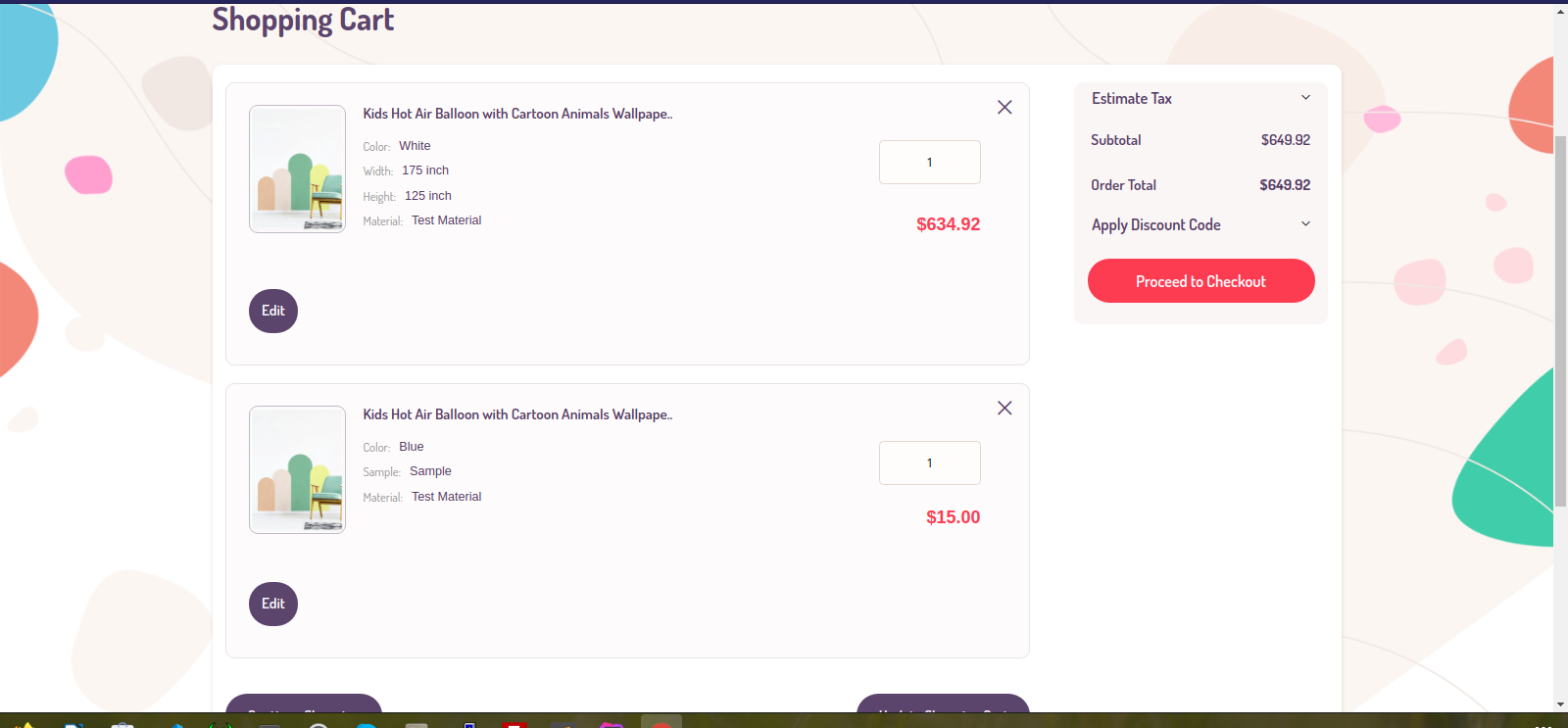This screenshot has width=1568, height=728.
Task: Click the Estimate Tax heading text
Action: 1132,99
